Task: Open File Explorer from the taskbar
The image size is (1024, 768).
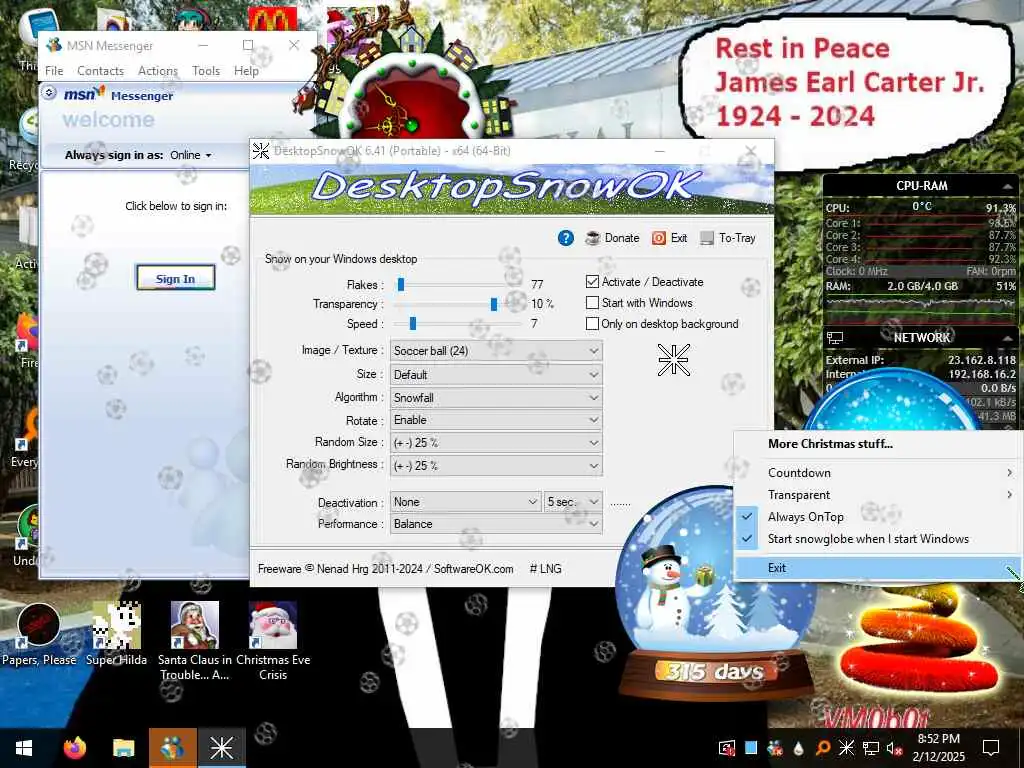Action: click(123, 748)
